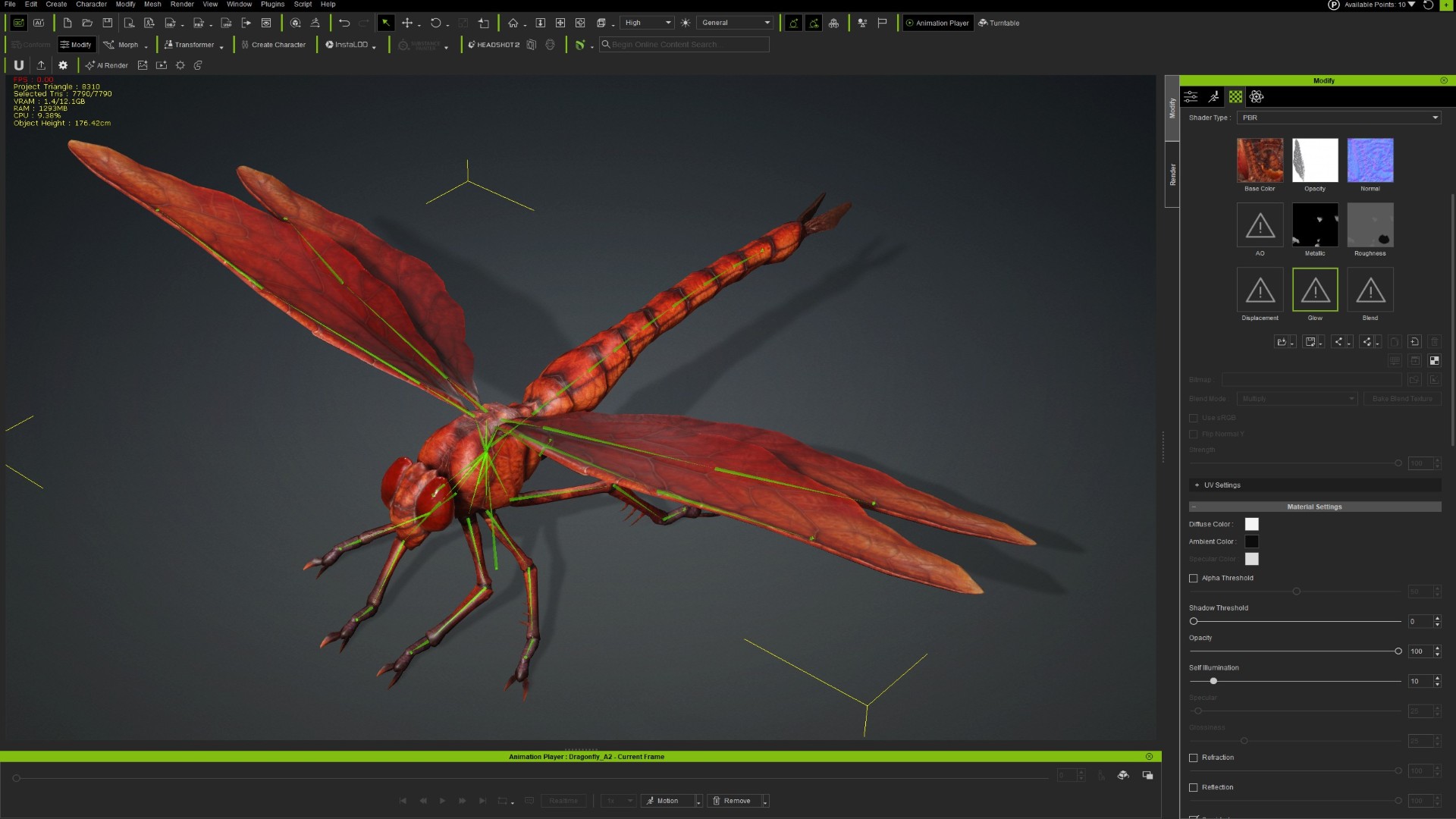This screenshot has width=1456, height=819.
Task: Click the Create Character button
Action: pyautogui.click(x=274, y=45)
